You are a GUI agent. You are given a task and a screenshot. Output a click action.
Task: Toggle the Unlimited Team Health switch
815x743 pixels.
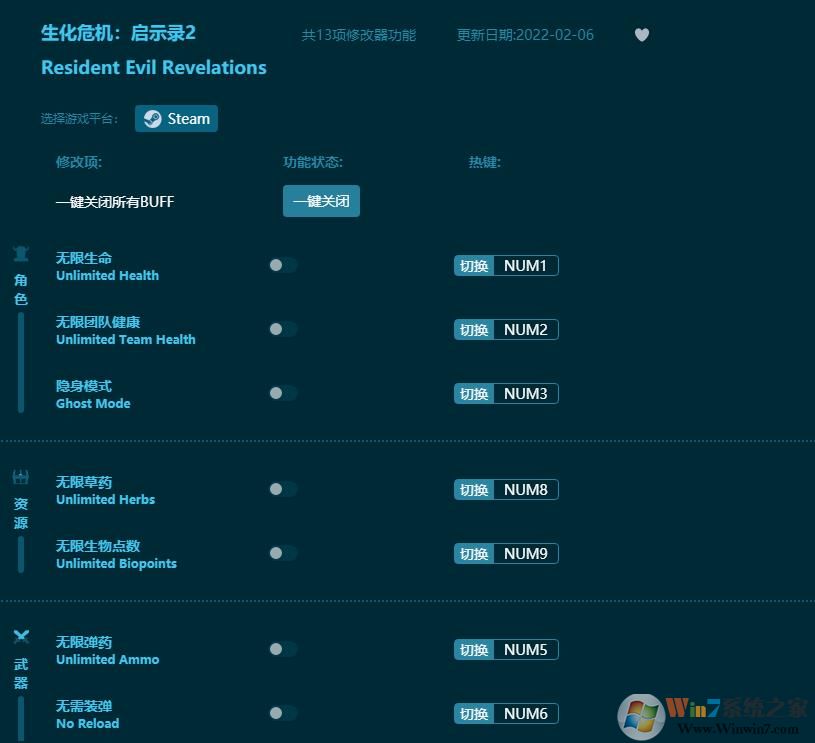click(x=283, y=329)
